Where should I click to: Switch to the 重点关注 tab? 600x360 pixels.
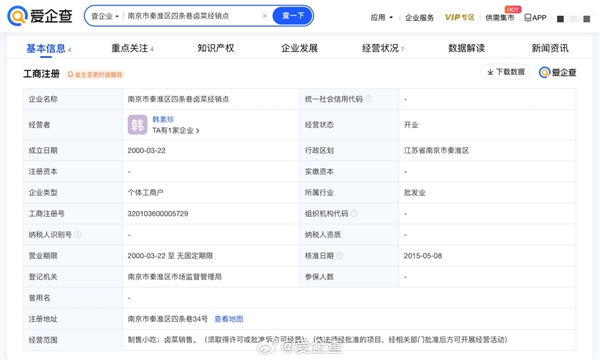[132, 48]
